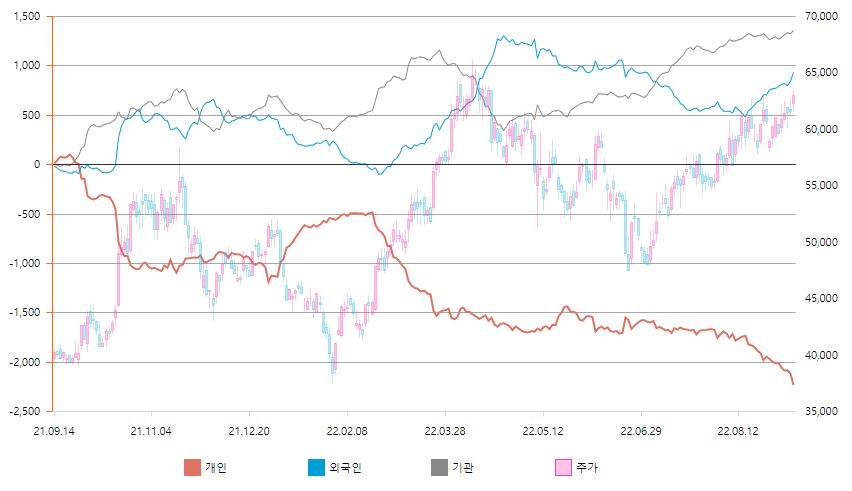
Task: Click the 1,500 left axis value
Action: 27,17
